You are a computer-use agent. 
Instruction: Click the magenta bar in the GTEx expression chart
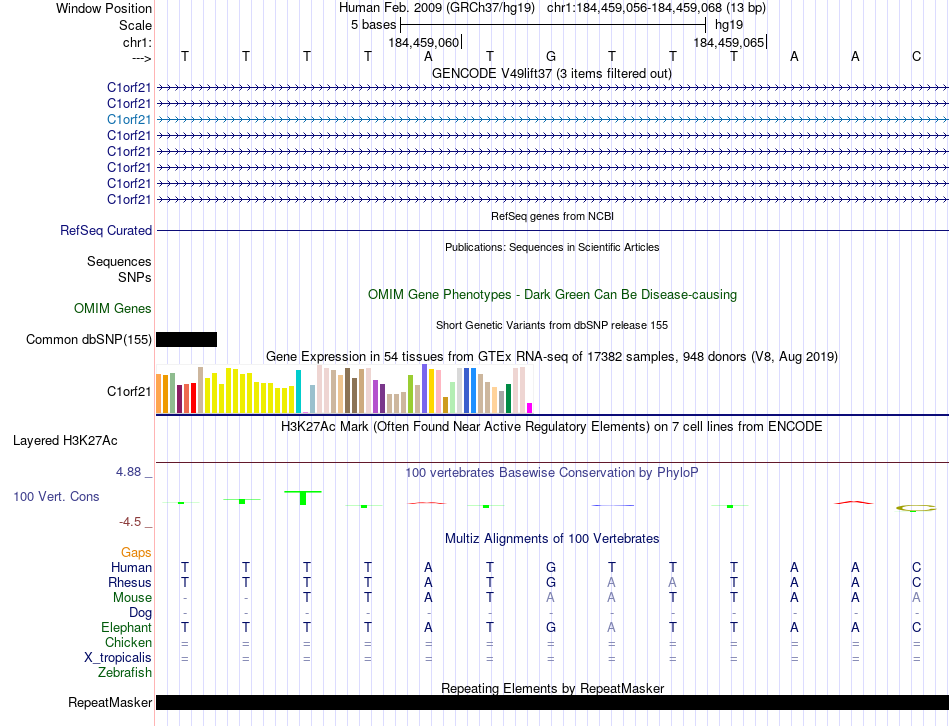point(530,408)
